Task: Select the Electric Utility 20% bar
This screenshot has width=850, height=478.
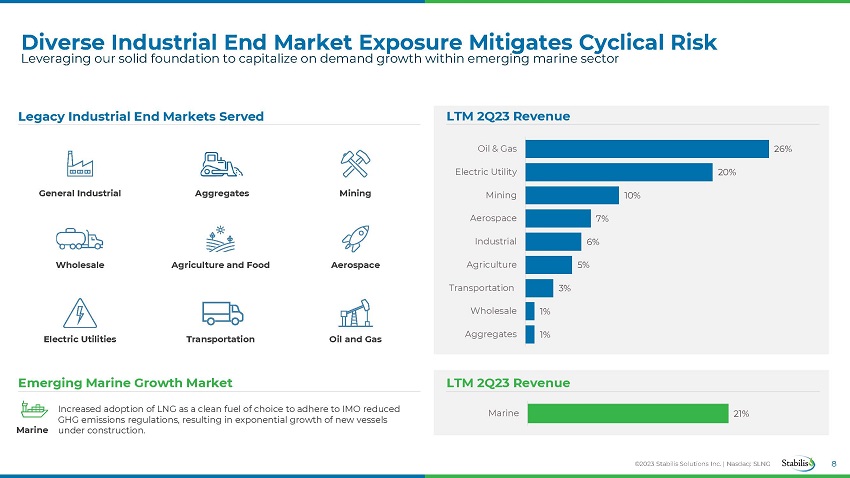Action: coord(618,172)
